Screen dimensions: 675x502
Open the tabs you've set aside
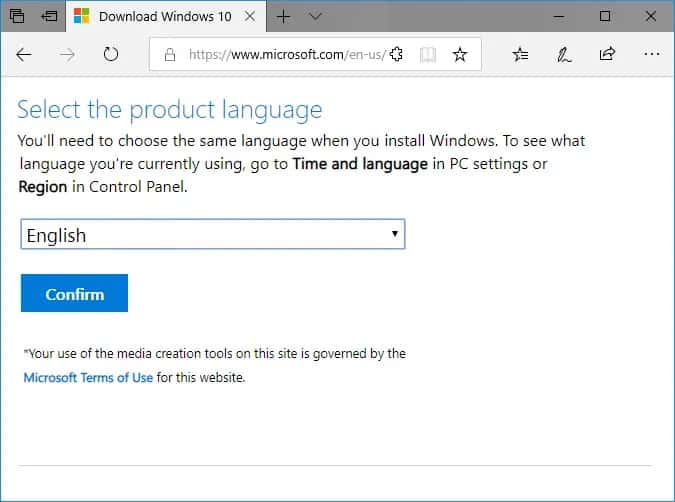tap(16, 16)
